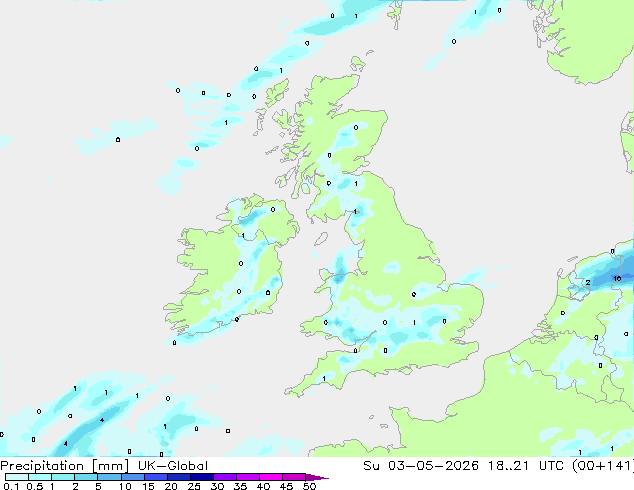This screenshot has height=490, width=634.
Task: Pick the 10–15 mm legend color swatch
Action: (133, 477)
